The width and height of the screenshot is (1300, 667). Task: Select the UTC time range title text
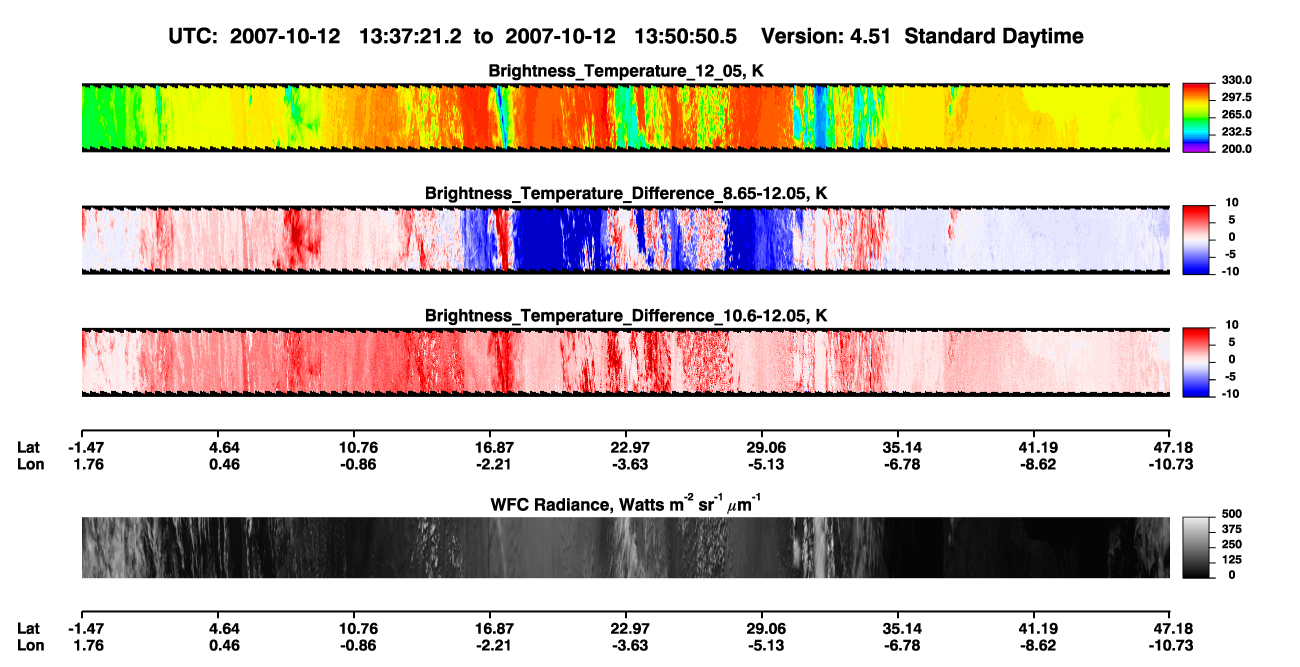(455, 36)
